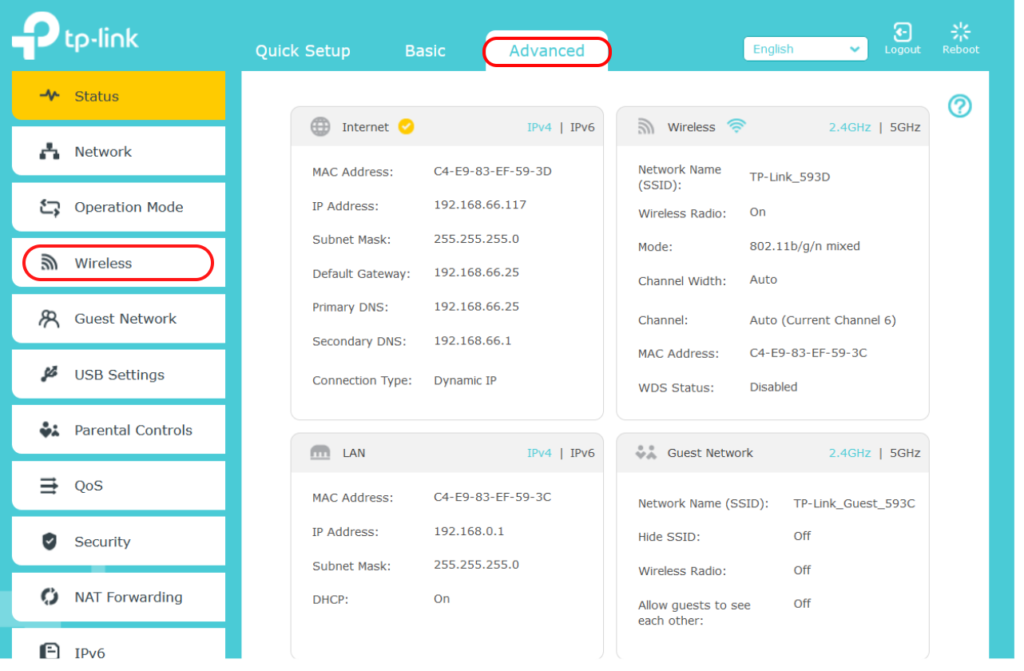The image size is (1024, 671).
Task: Click the LAN MAC address C4-E9-83-EF-59-3C
Action: tap(492, 497)
